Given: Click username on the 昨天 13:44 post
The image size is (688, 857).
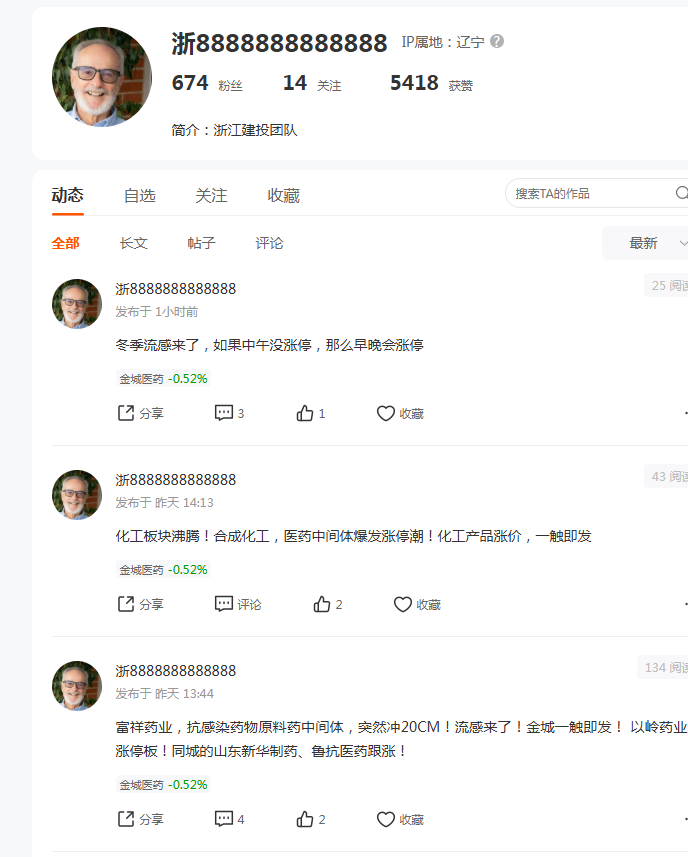Looking at the screenshot, I should pos(176,671).
